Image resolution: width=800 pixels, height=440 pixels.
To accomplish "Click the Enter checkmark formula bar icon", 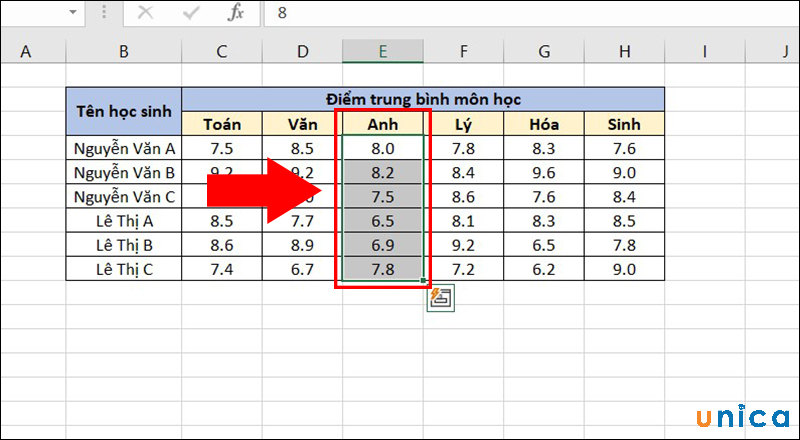I will tap(191, 13).
